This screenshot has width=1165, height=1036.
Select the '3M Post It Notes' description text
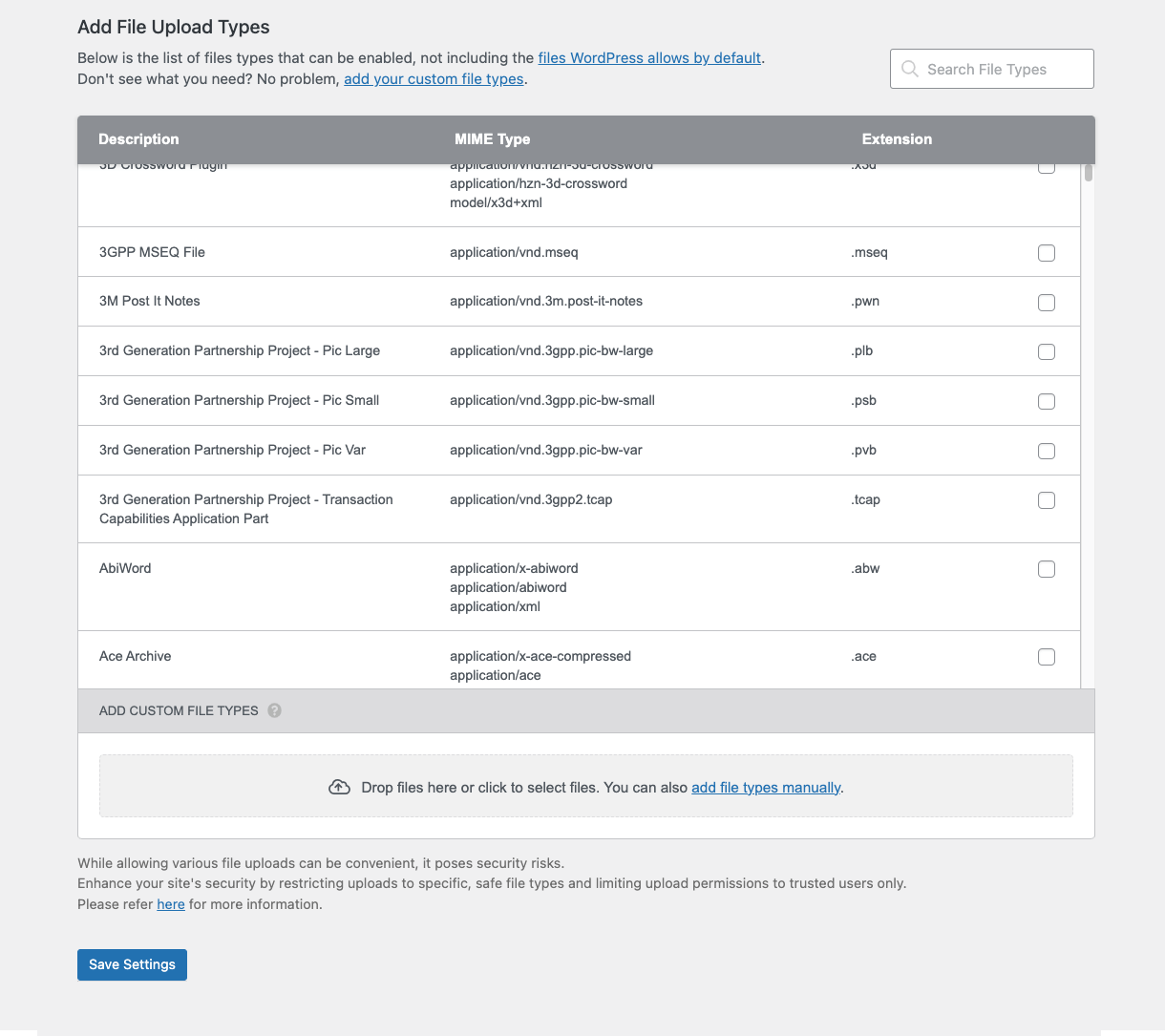(150, 301)
